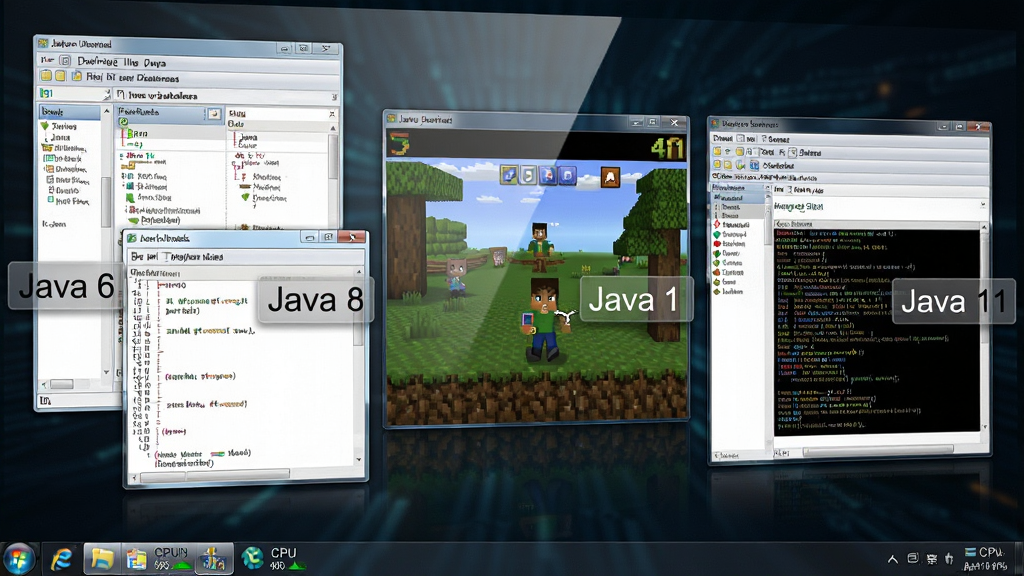The width and height of the screenshot is (1024, 576).
Task: Close the right pane with its X in Java 6 window
Action: tap(332, 114)
